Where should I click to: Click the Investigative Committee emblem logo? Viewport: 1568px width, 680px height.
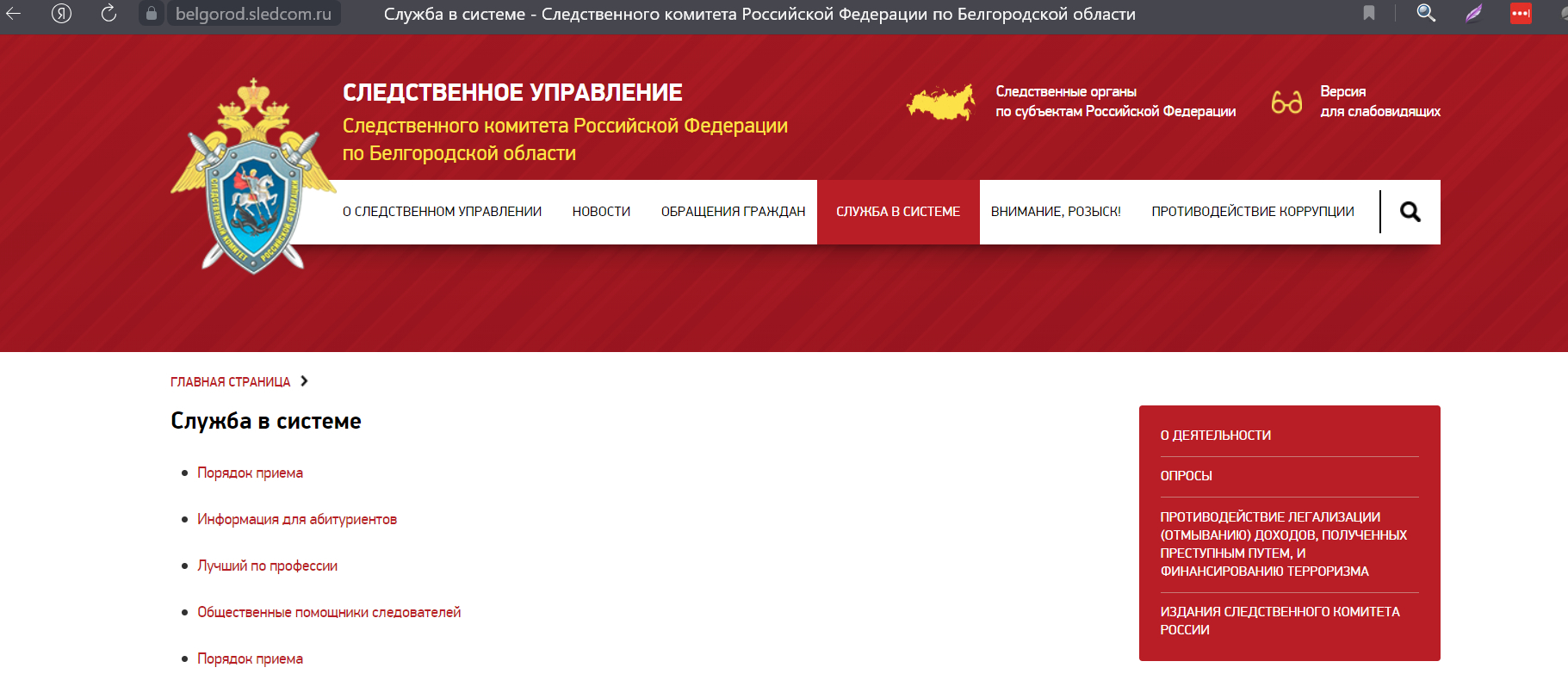click(x=253, y=176)
